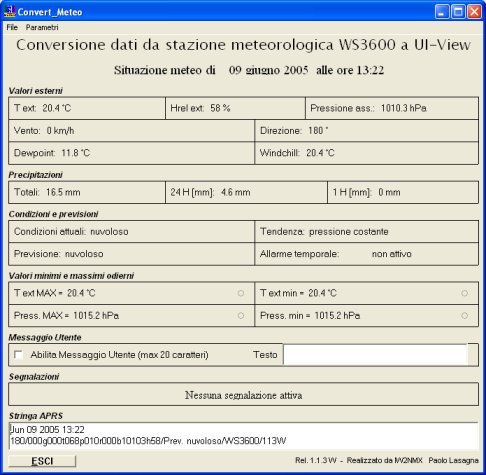
Task: Open the File menu
Action: pos(12,27)
